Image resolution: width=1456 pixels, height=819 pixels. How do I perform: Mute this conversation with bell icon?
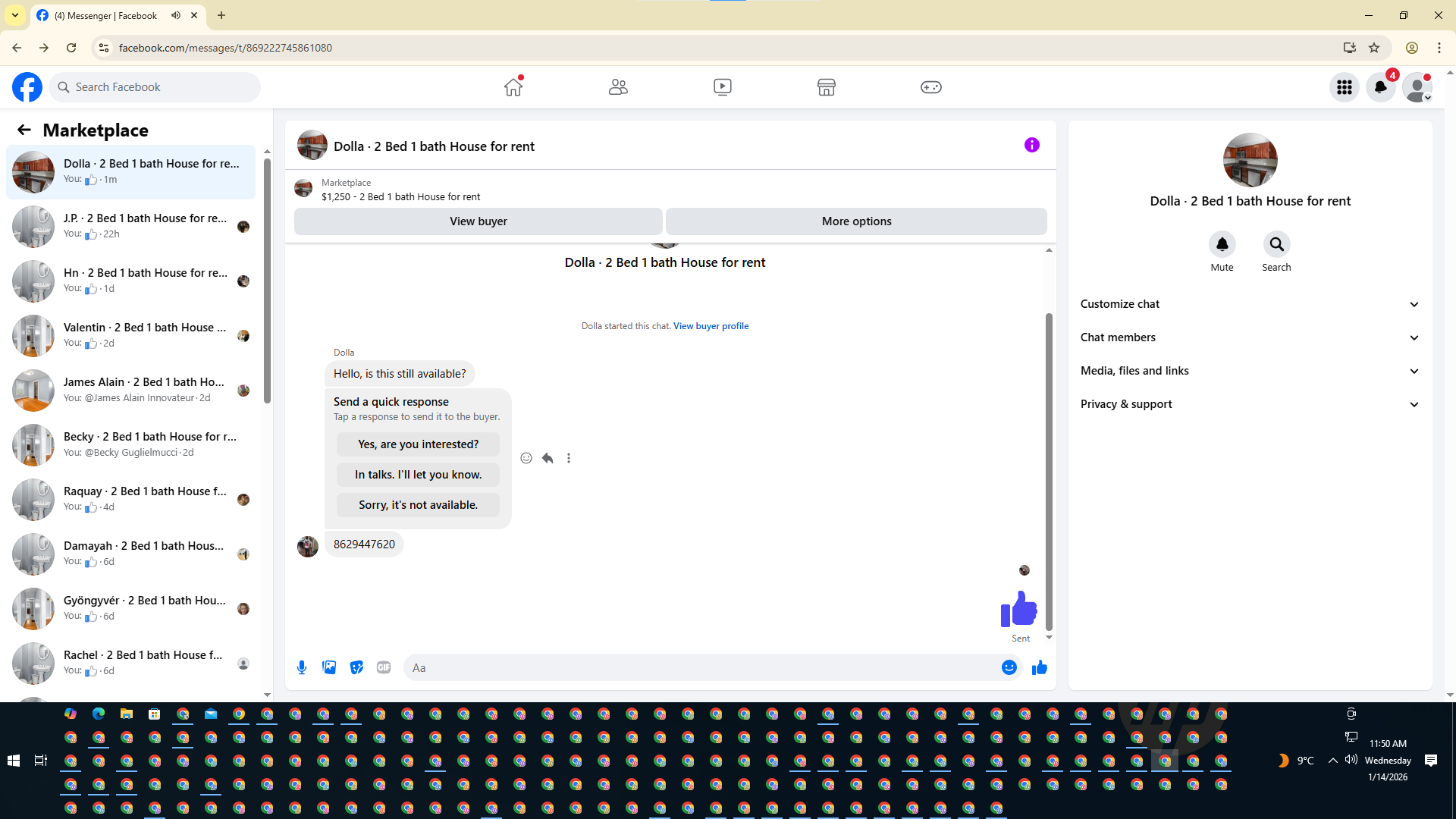click(x=1222, y=244)
